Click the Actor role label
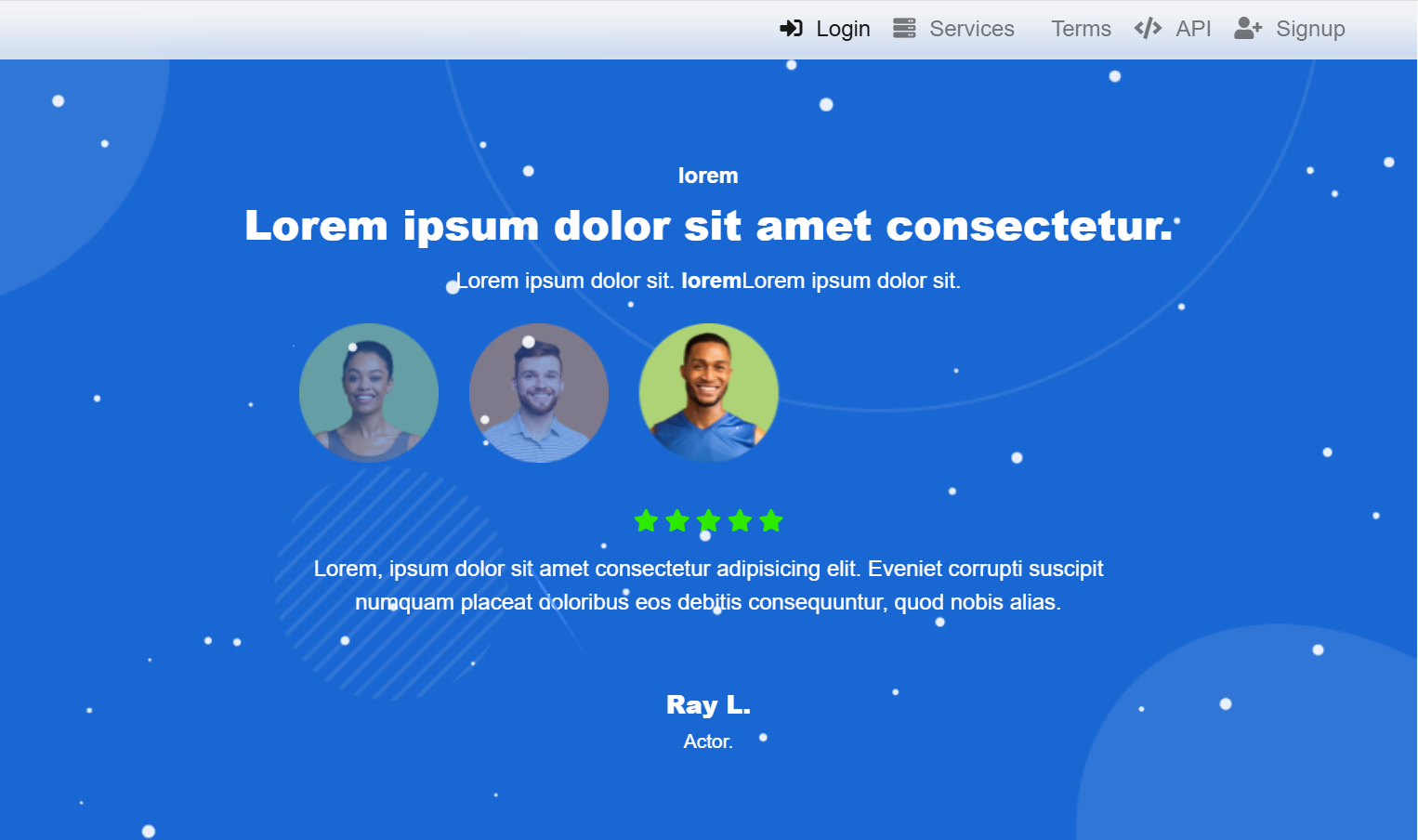1418x840 pixels. (x=708, y=742)
